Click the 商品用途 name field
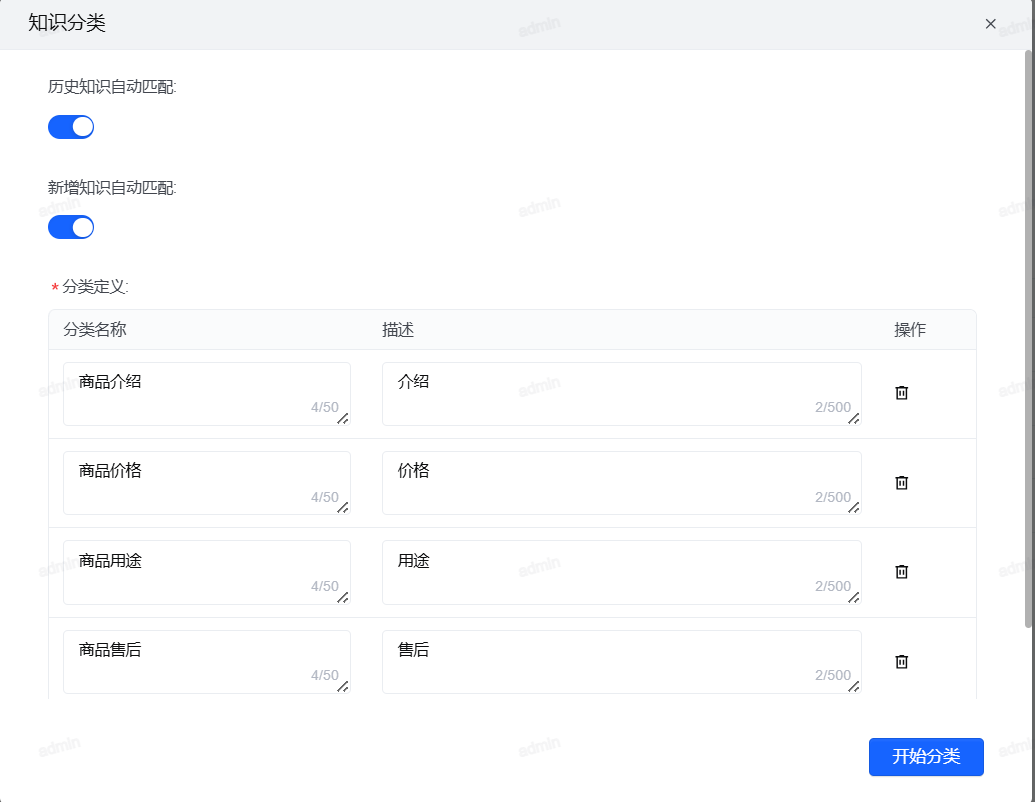The image size is (1035, 802). [206, 572]
